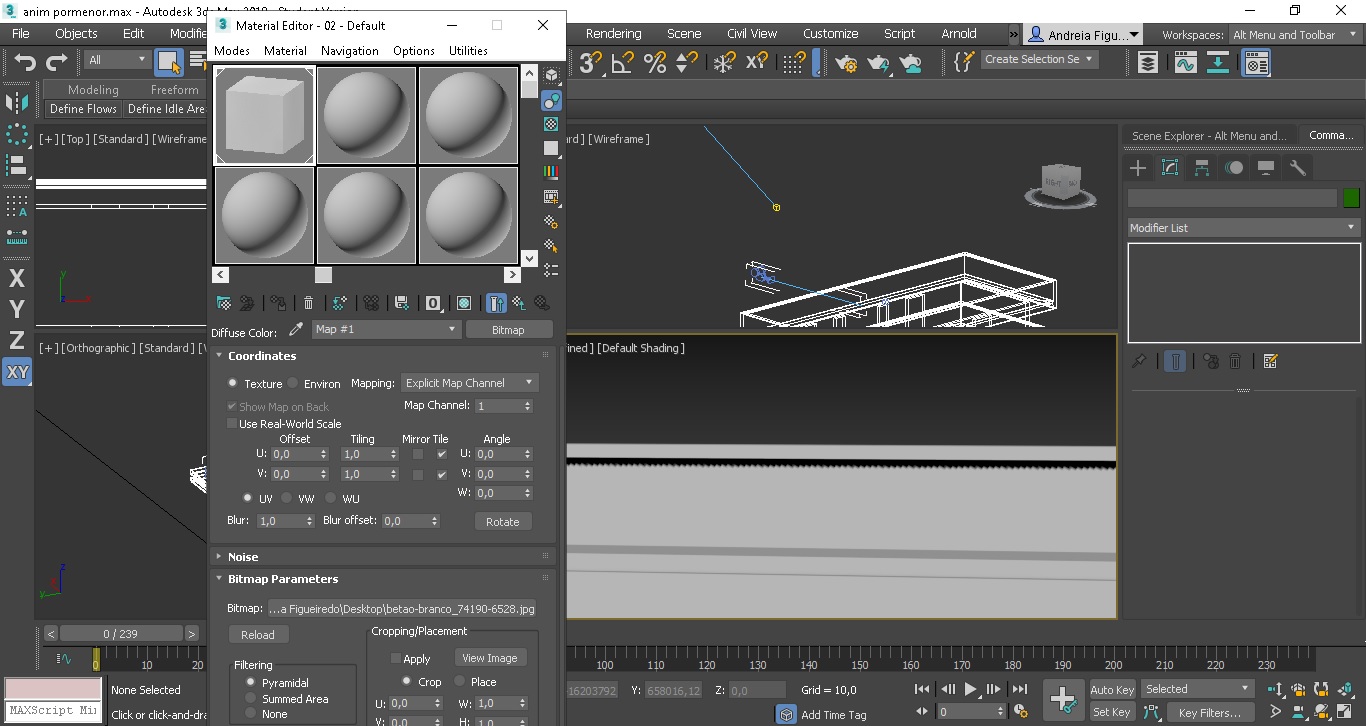Open Modifier List dropdown
The image size is (1366, 726).
click(x=1244, y=228)
